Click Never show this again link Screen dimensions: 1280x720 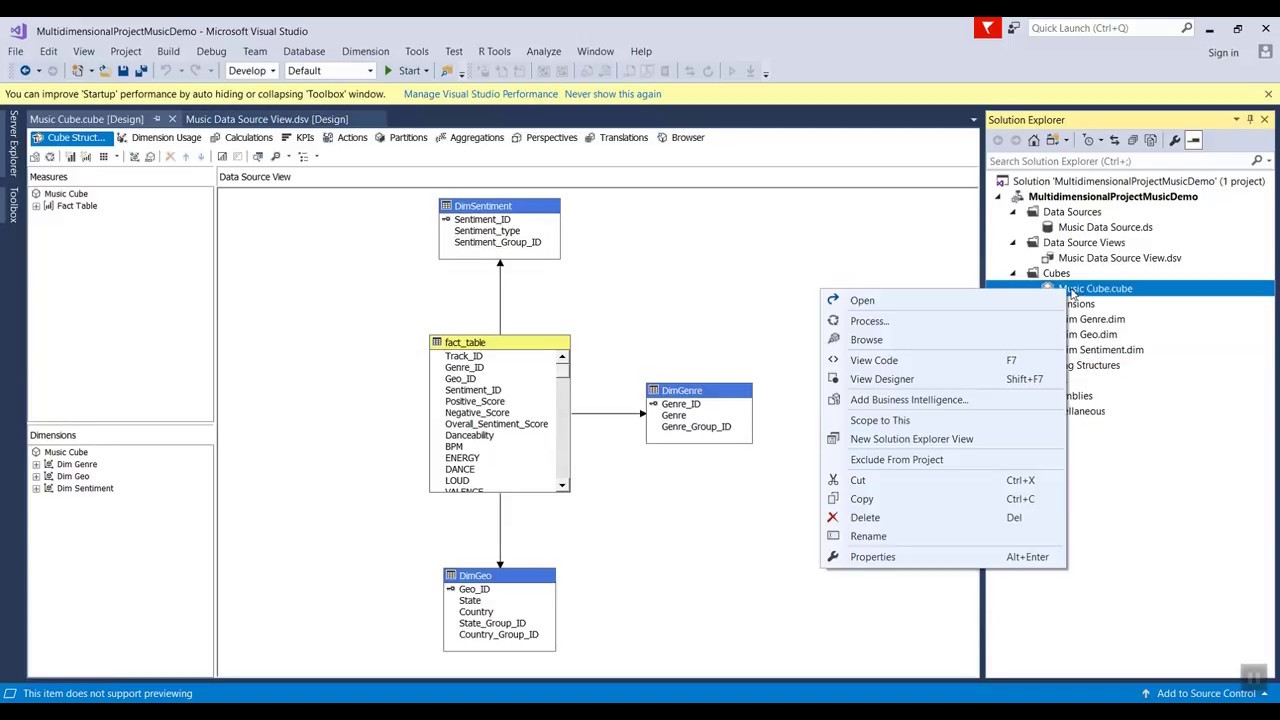(612, 94)
